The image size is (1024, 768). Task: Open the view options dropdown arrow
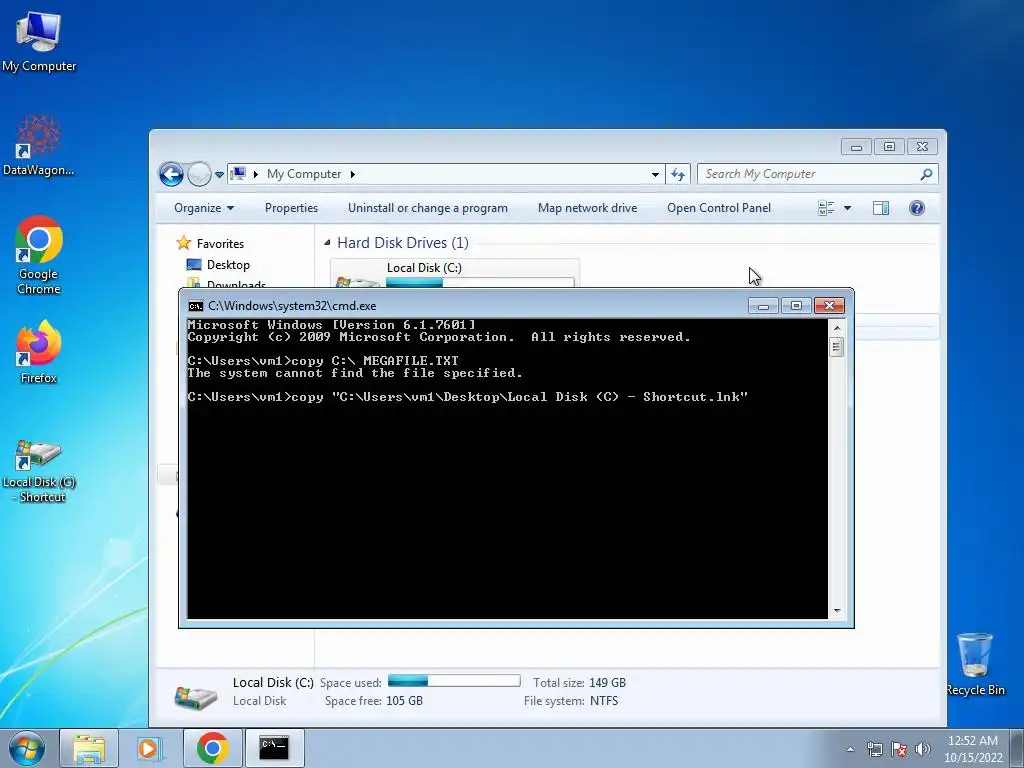(x=848, y=208)
